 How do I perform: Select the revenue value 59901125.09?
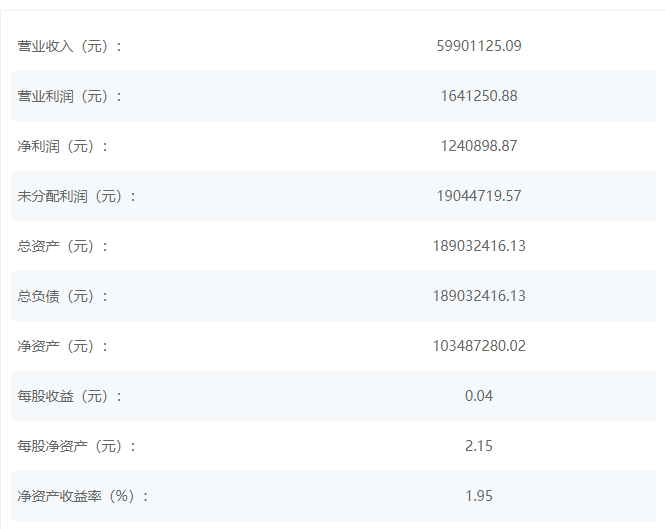[479, 46]
